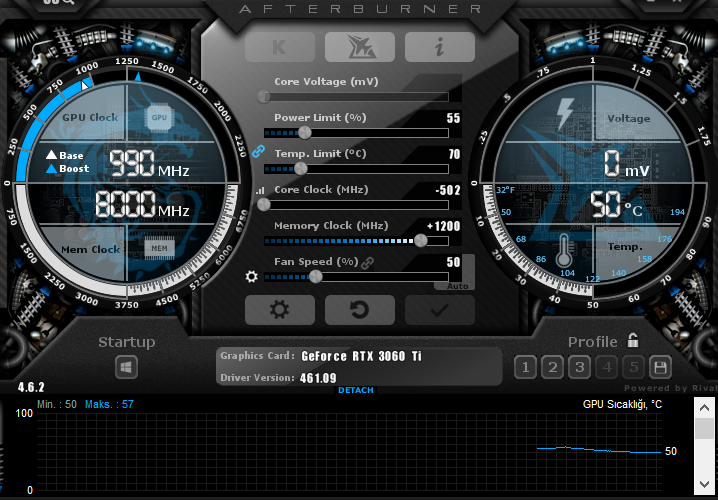This screenshot has height=500, width=718.
Task: Click the MSI jet logo button
Action: pos(360,47)
